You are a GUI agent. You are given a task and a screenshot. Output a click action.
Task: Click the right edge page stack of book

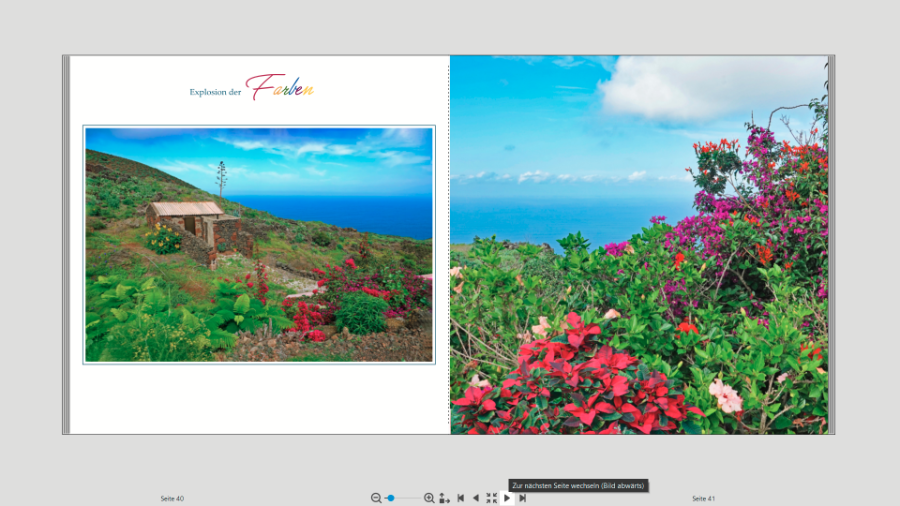831,245
